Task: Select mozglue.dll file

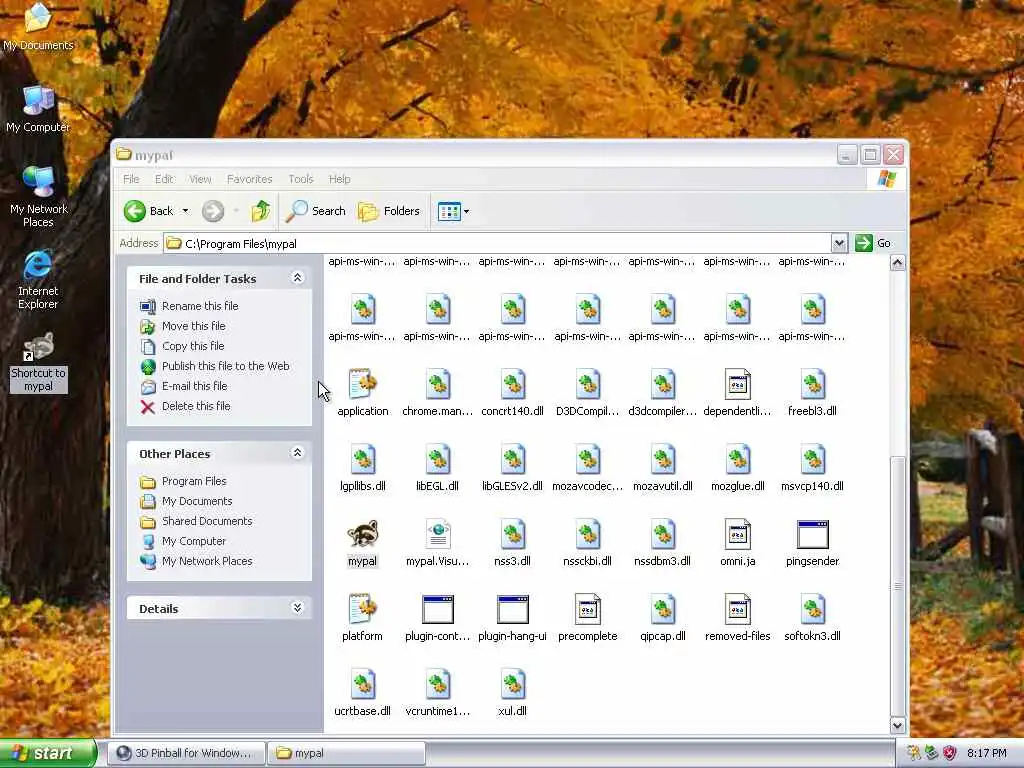Action: click(x=738, y=459)
